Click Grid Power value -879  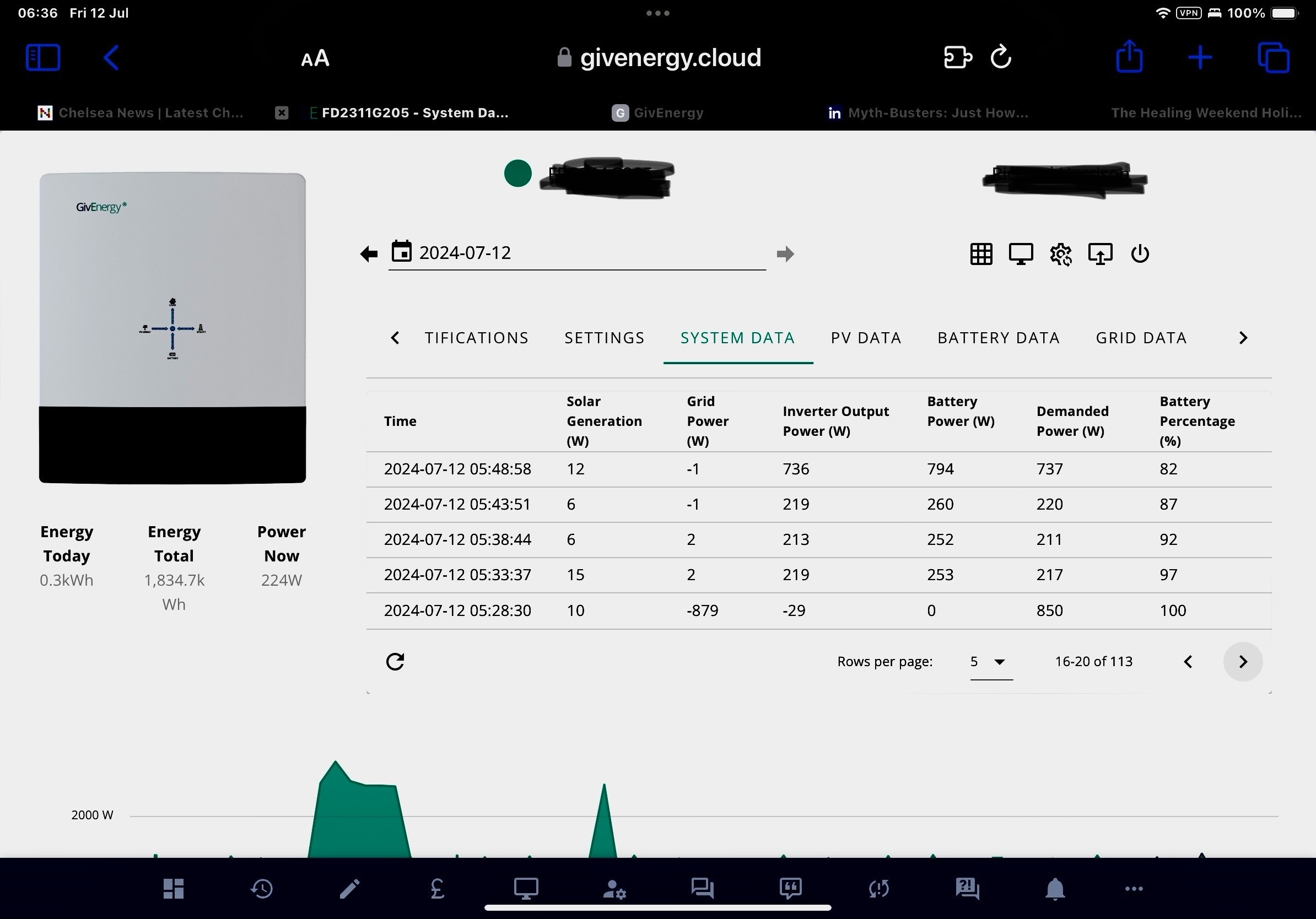(702, 611)
